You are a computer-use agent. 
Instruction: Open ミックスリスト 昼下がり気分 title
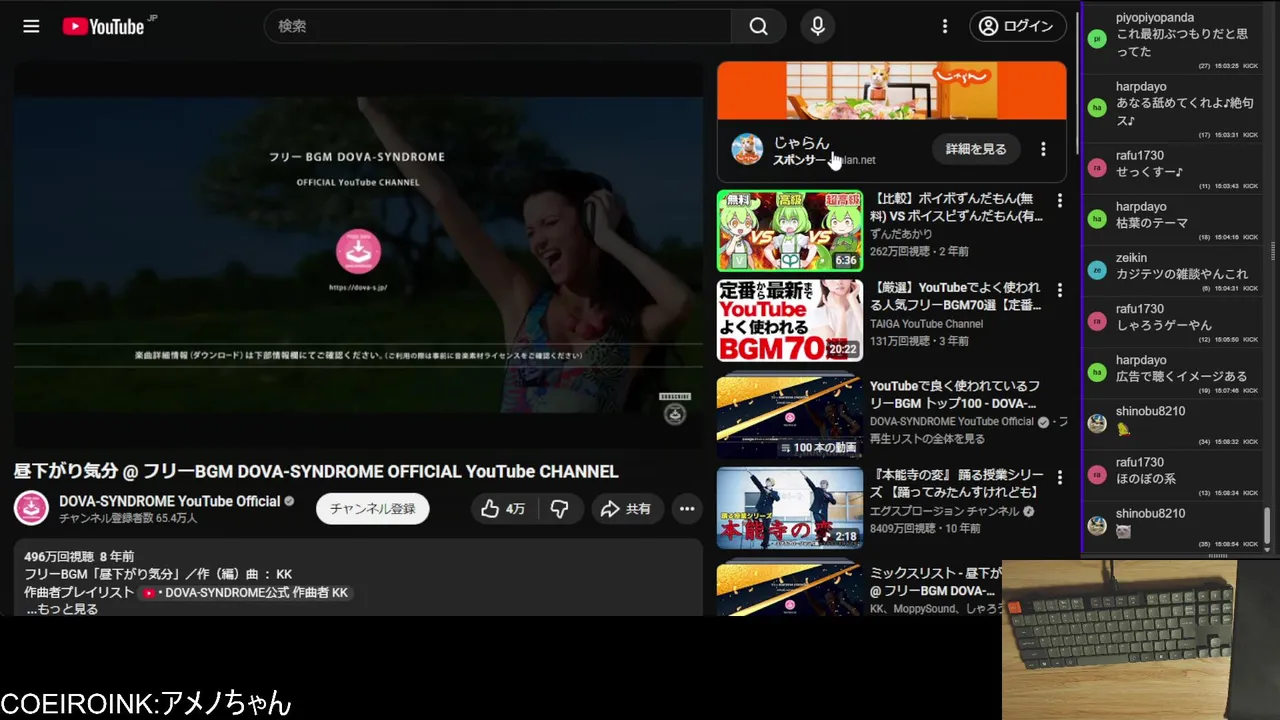click(936, 582)
